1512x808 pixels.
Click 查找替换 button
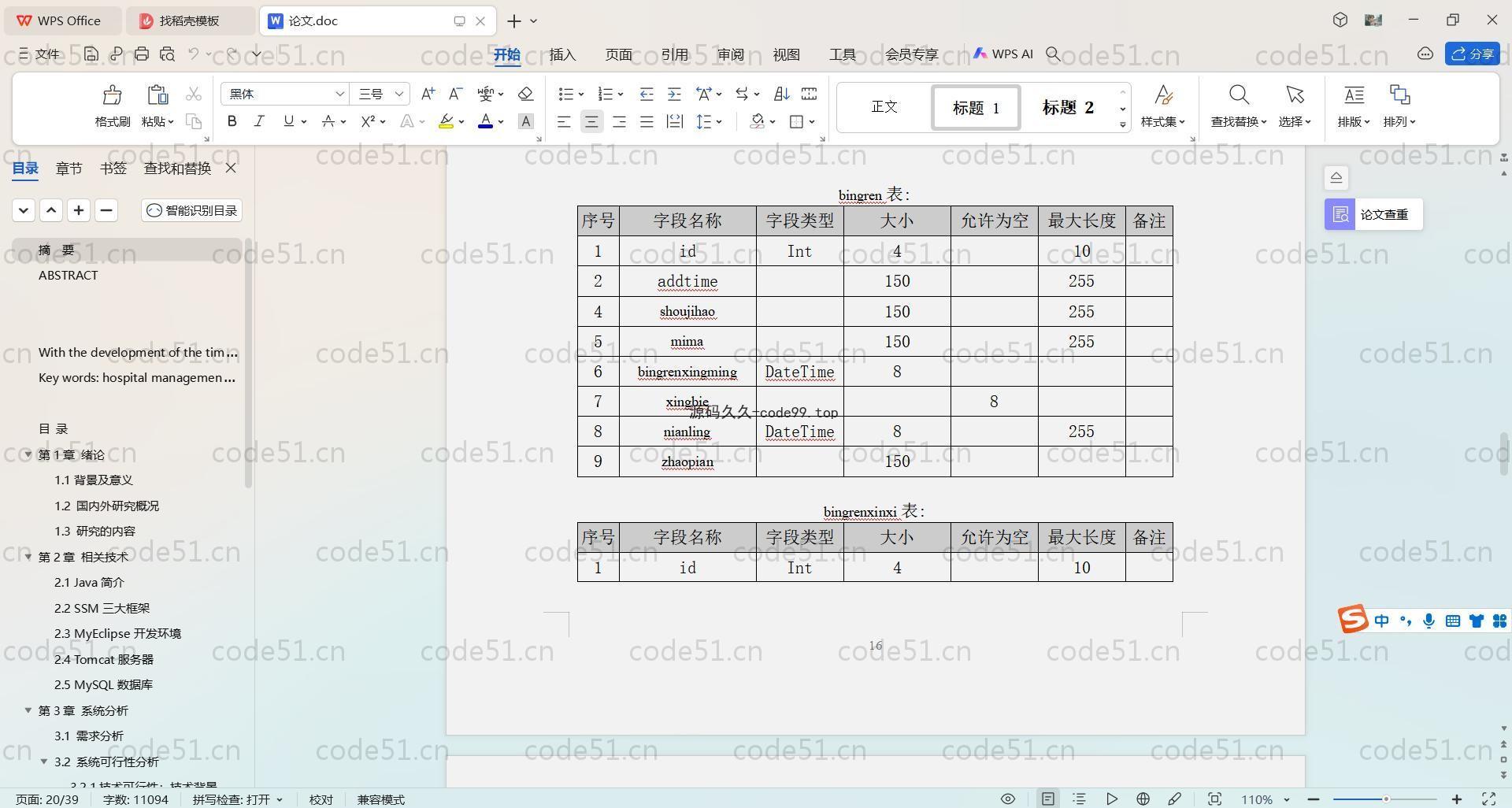pos(1238,106)
